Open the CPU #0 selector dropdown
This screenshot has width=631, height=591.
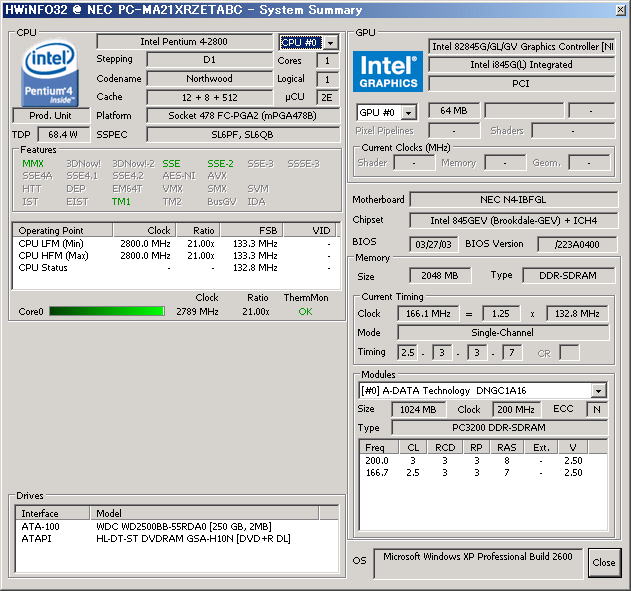330,43
